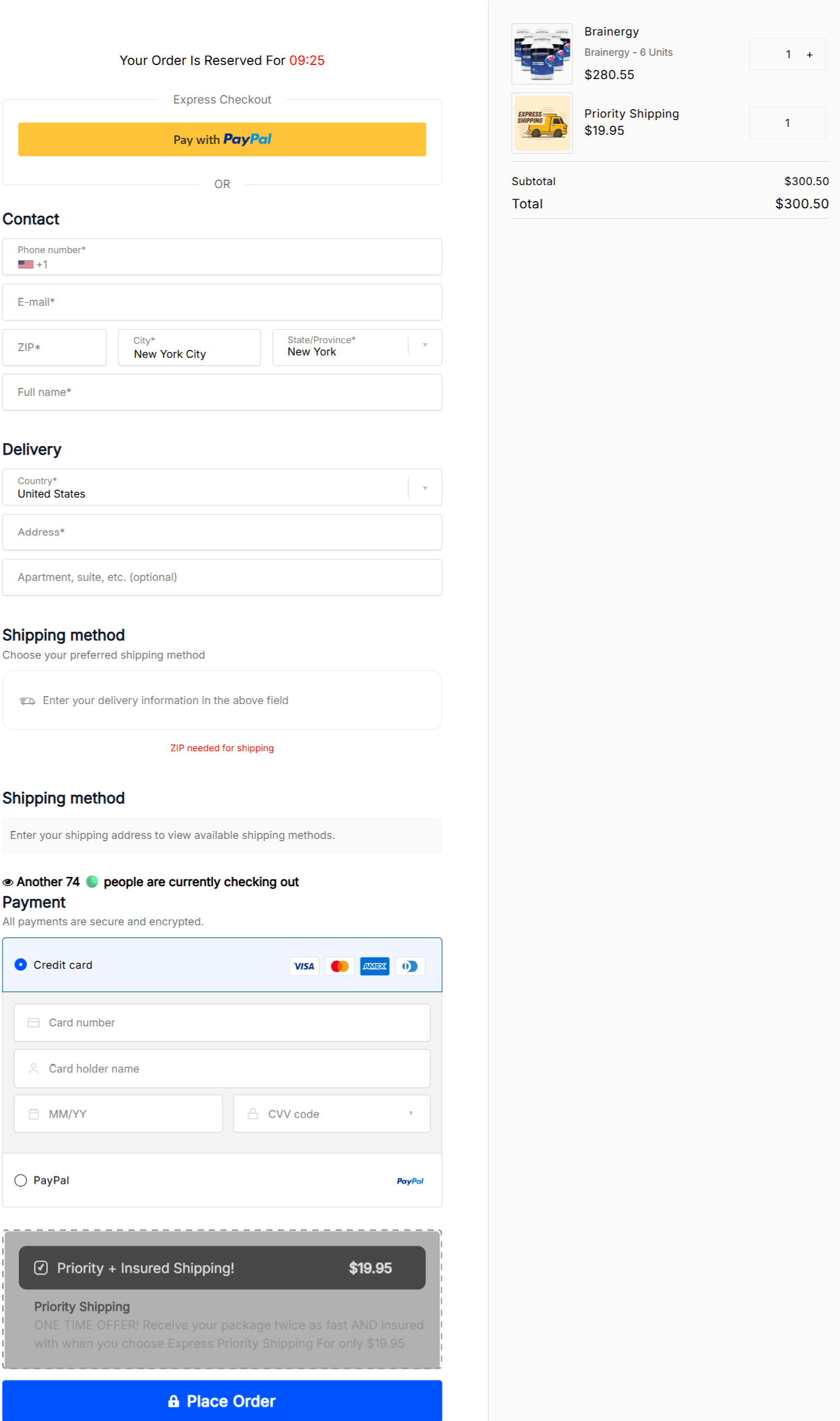Image resolution: width=840 pixels, height=1421 pixels.
Task: Click the State/Province dropdown arrow
Action: coord(425,345)
